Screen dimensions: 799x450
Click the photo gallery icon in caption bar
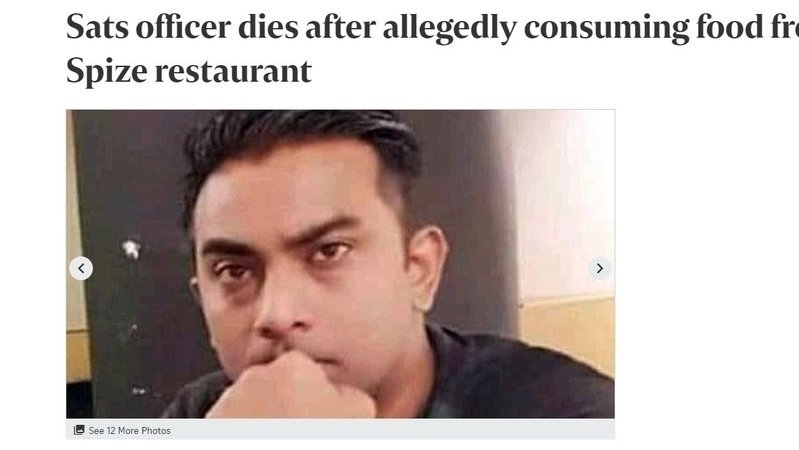pyautogui.click(x=79, y=430)
